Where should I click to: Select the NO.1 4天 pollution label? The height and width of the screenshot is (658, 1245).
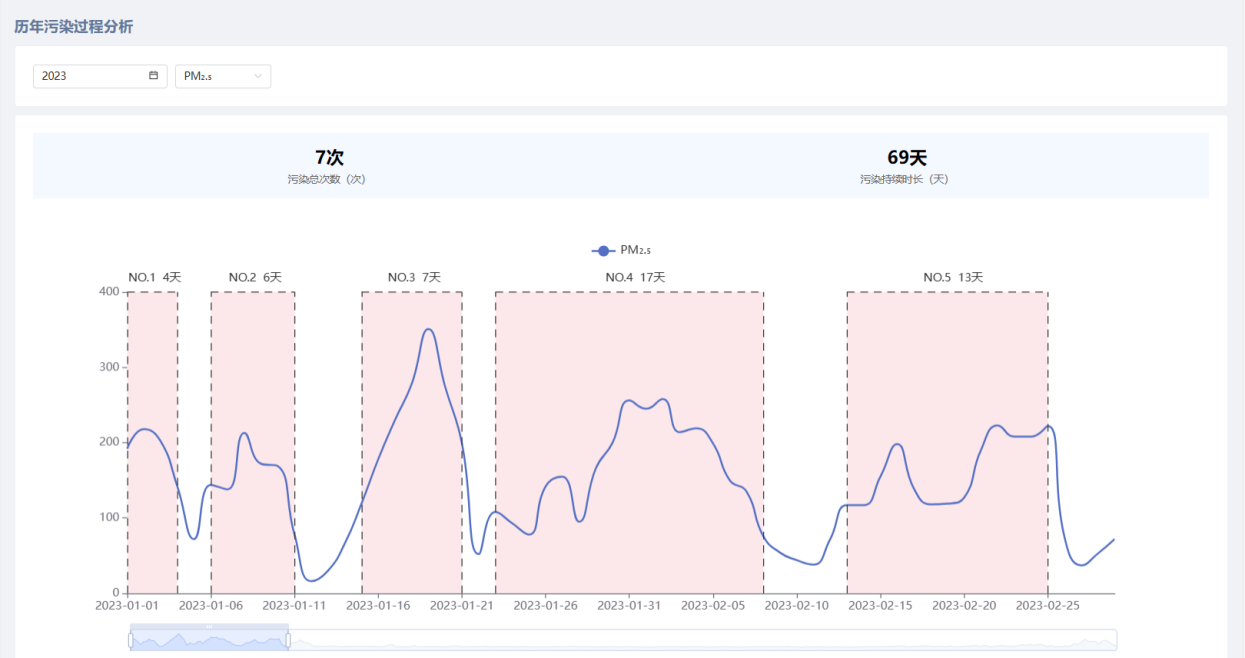154,277
